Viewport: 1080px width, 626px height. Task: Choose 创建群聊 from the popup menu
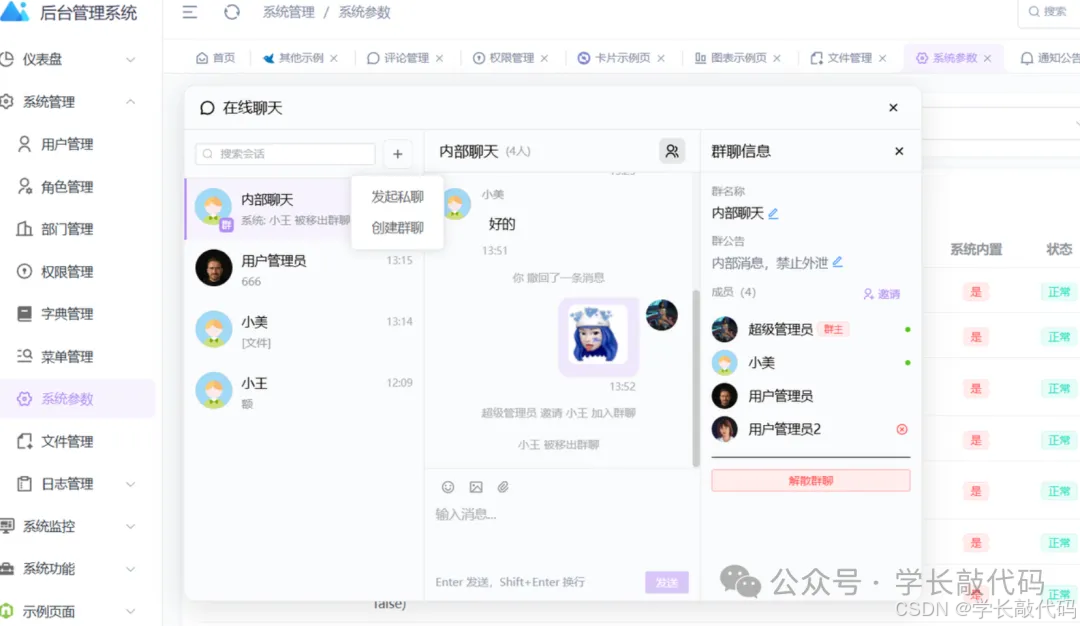(397, 228)
